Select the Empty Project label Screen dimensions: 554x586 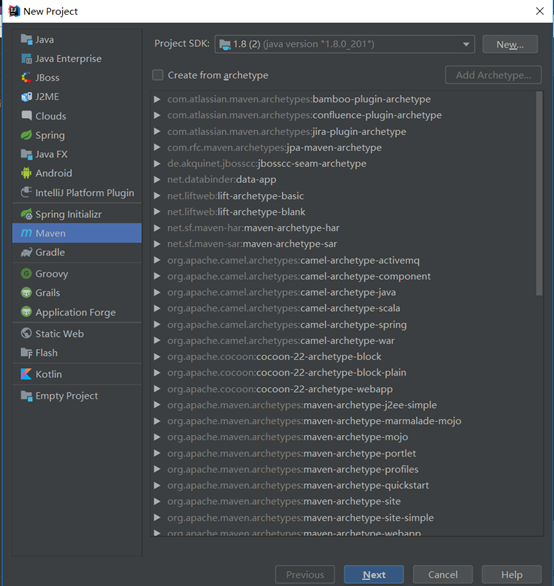(67, 396)
